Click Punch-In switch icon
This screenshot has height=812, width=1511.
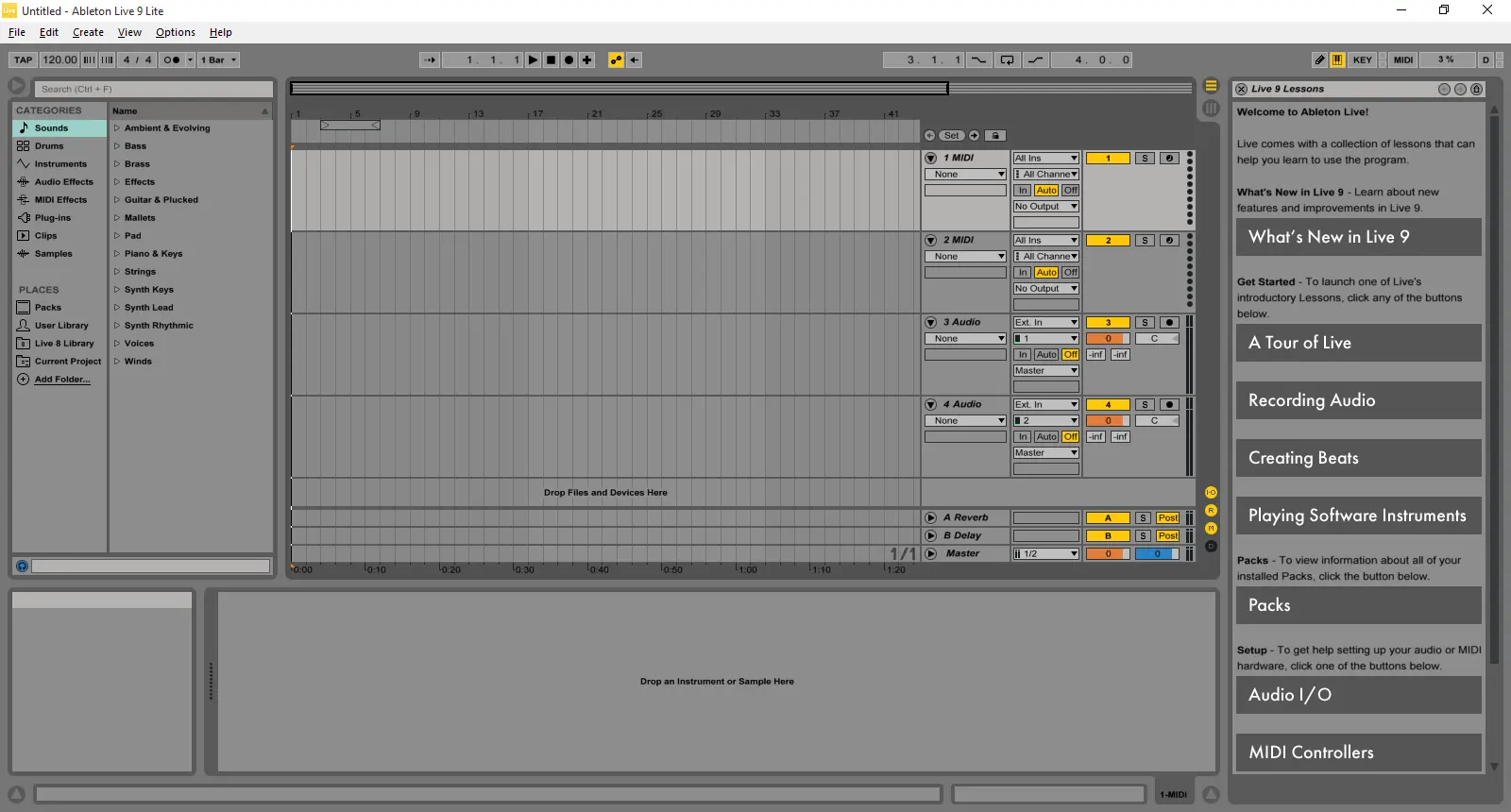[x=978, y=59]
